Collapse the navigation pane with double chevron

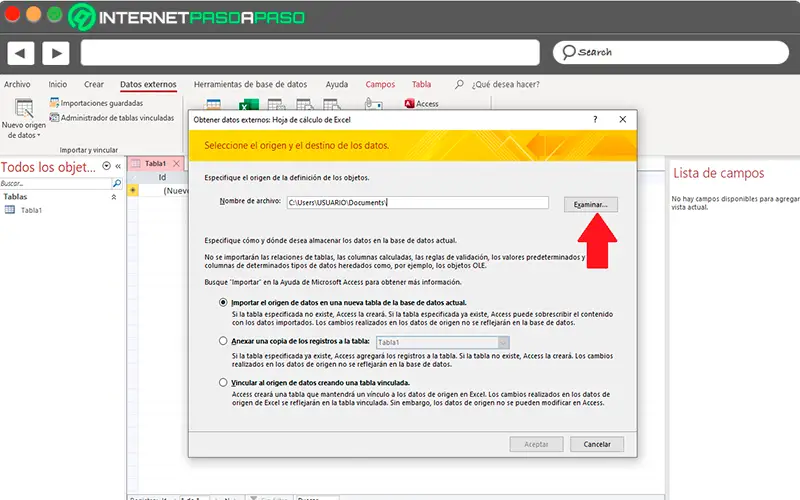pyautogui.click(x=118, y=166)
